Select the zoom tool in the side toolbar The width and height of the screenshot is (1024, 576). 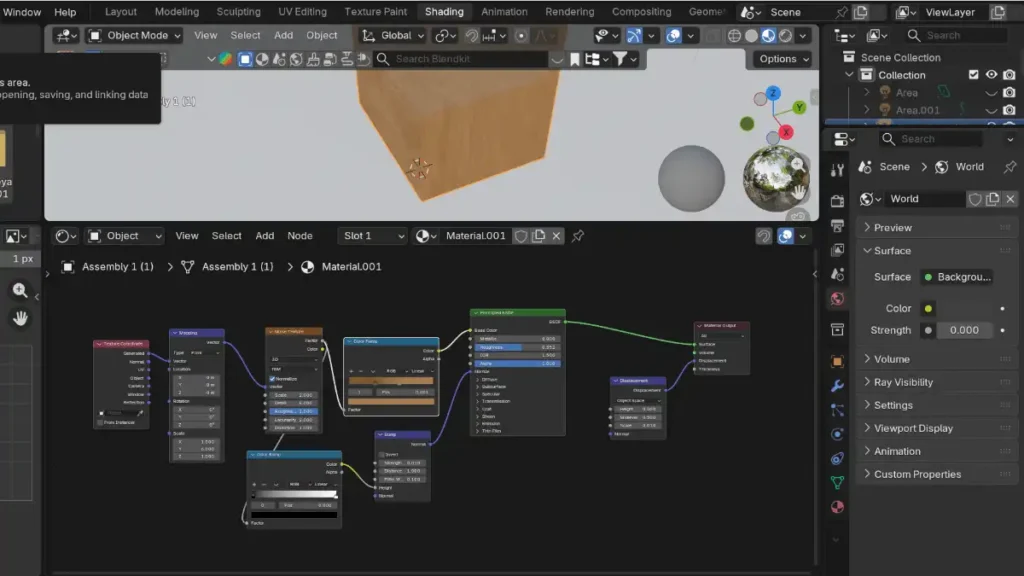20,290
